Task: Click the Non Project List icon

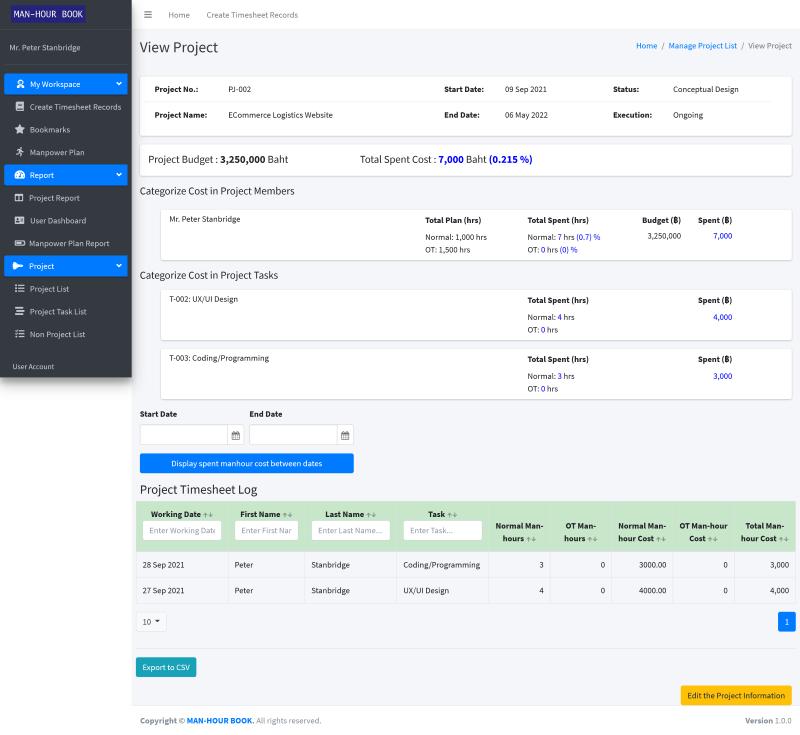Action: click(x=19, y=335)
